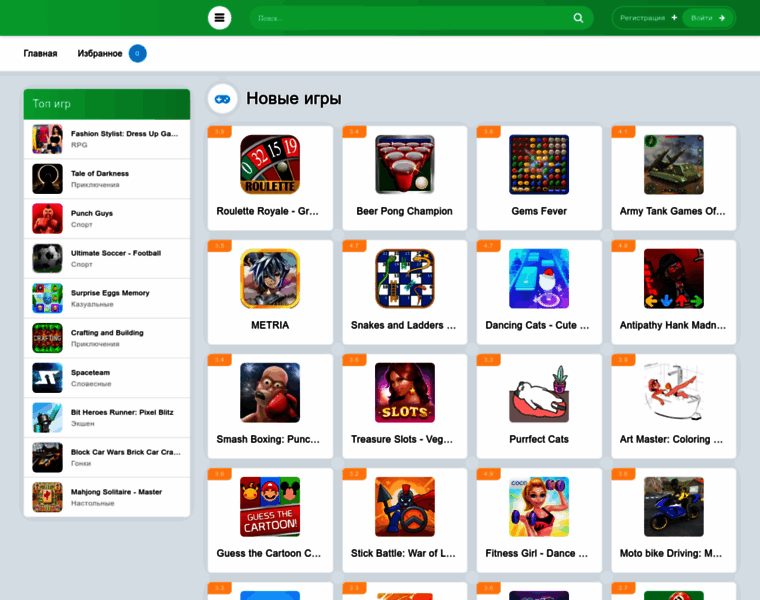Click the Регистрация button
Viewport: 760px width, 600px height.
648,18
